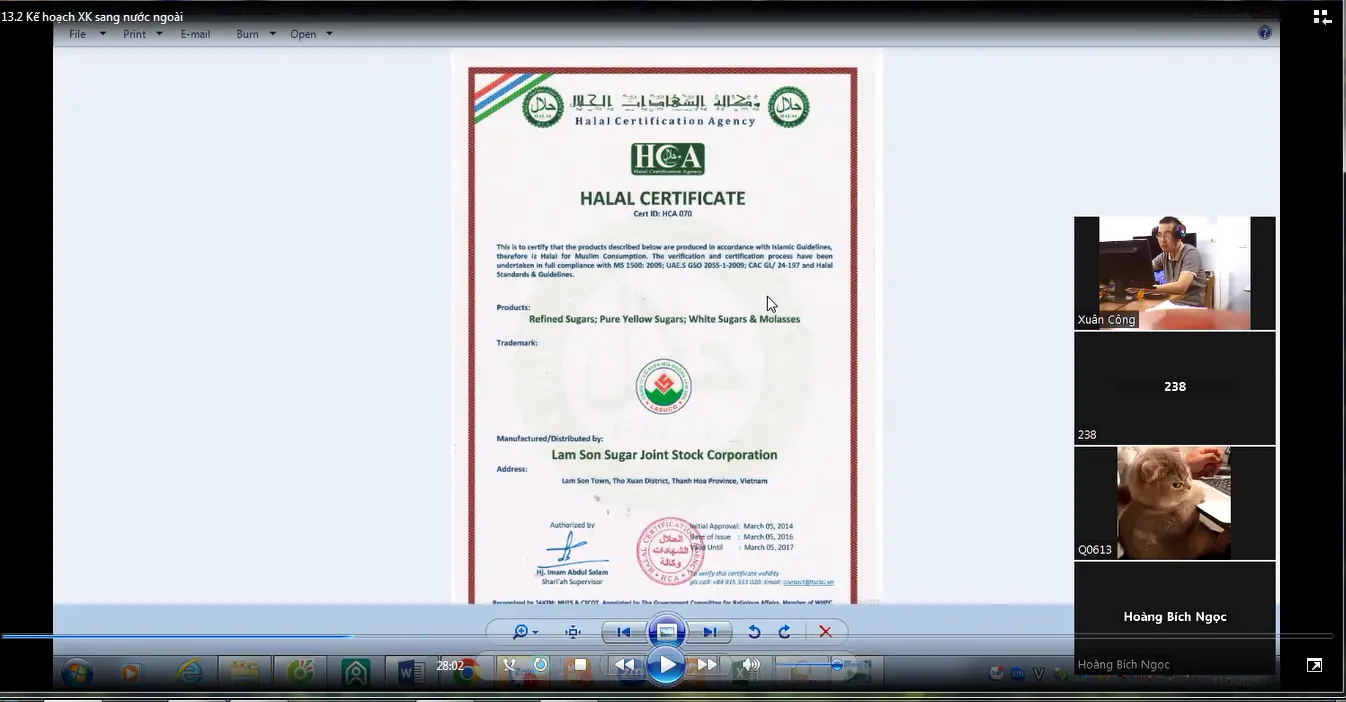Open the Windows Start menu orb
The width and height of the screenshot is (1346, 702).
click(x=78, y=672)
